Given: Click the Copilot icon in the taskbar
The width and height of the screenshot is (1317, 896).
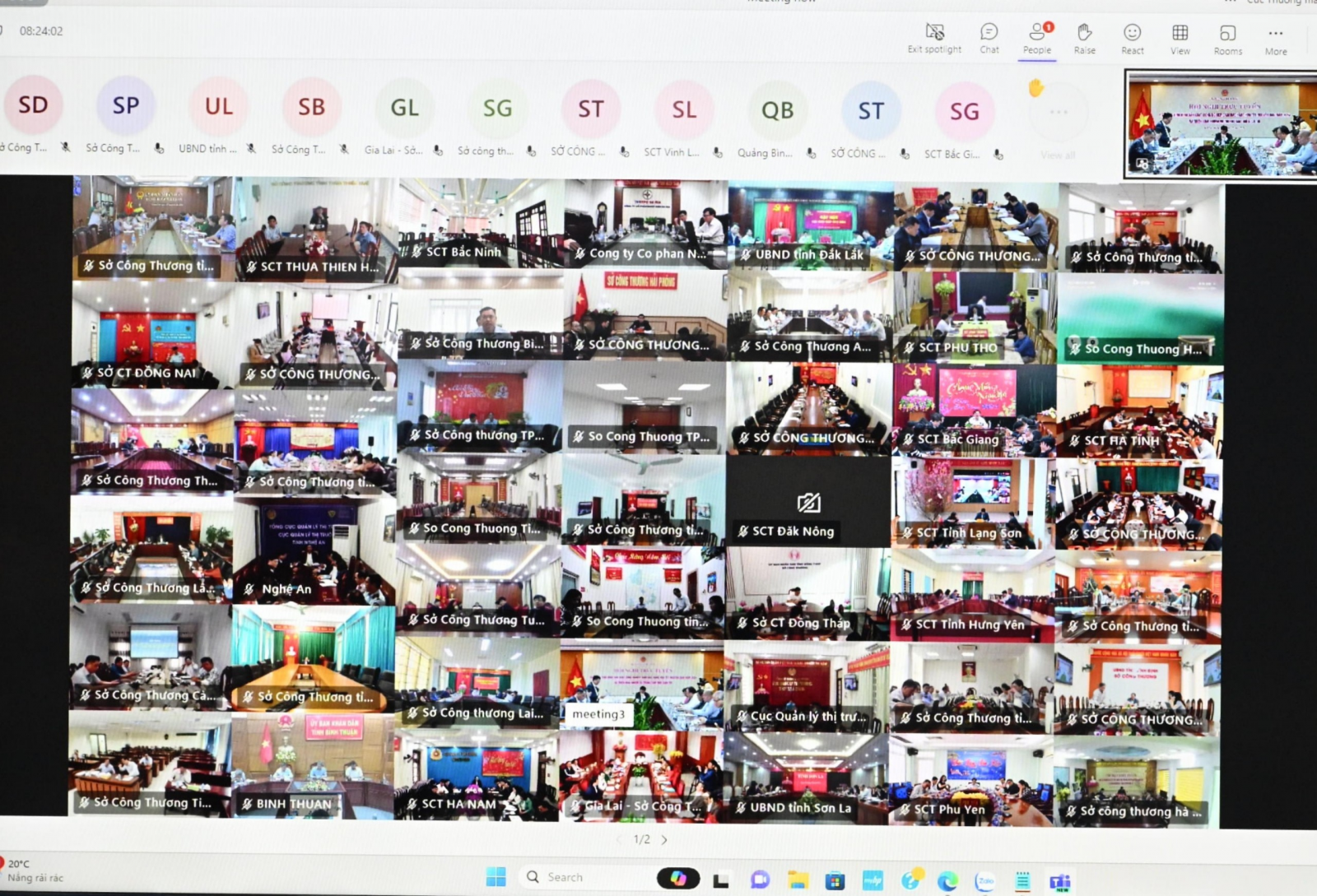Looking at the screenshot, I should pos(678,879).
